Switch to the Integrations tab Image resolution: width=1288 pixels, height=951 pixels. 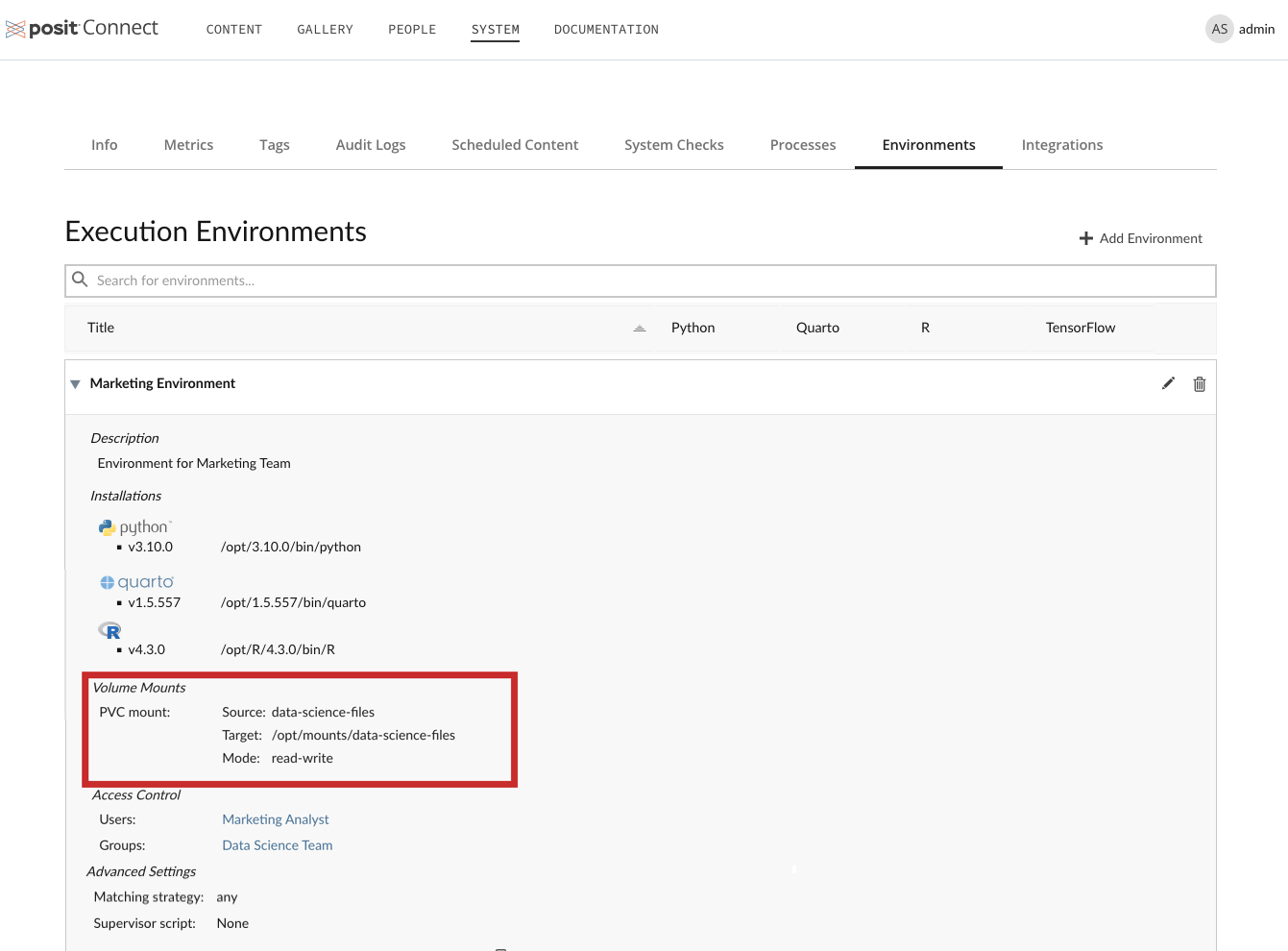(1062, 145)
